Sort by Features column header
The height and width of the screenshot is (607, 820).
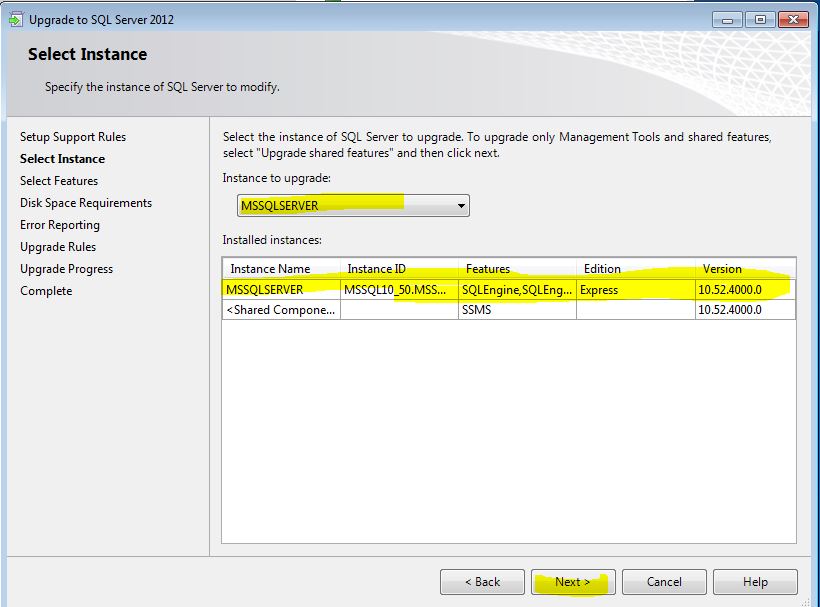[518, 269]
